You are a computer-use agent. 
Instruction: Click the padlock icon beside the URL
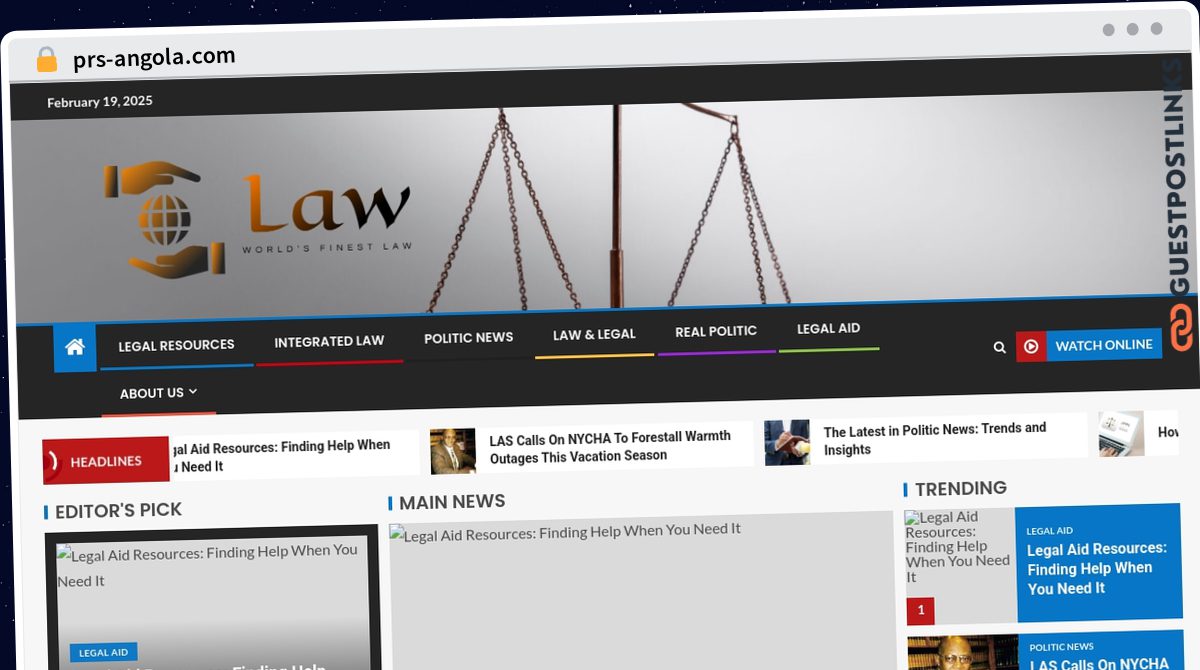(46, 59)
